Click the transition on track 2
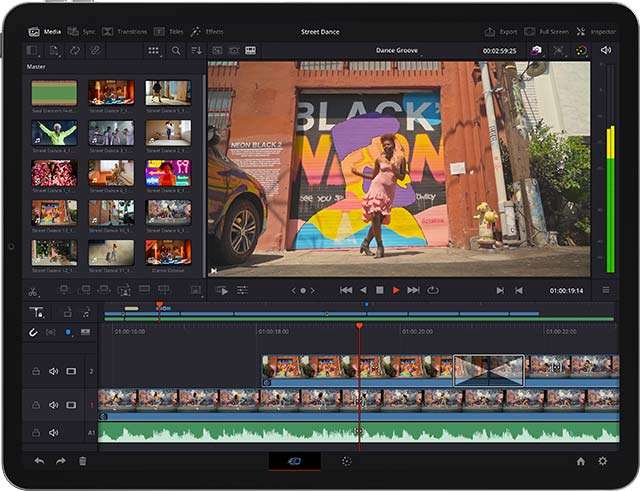640x491 pixels. click(488, 369)
